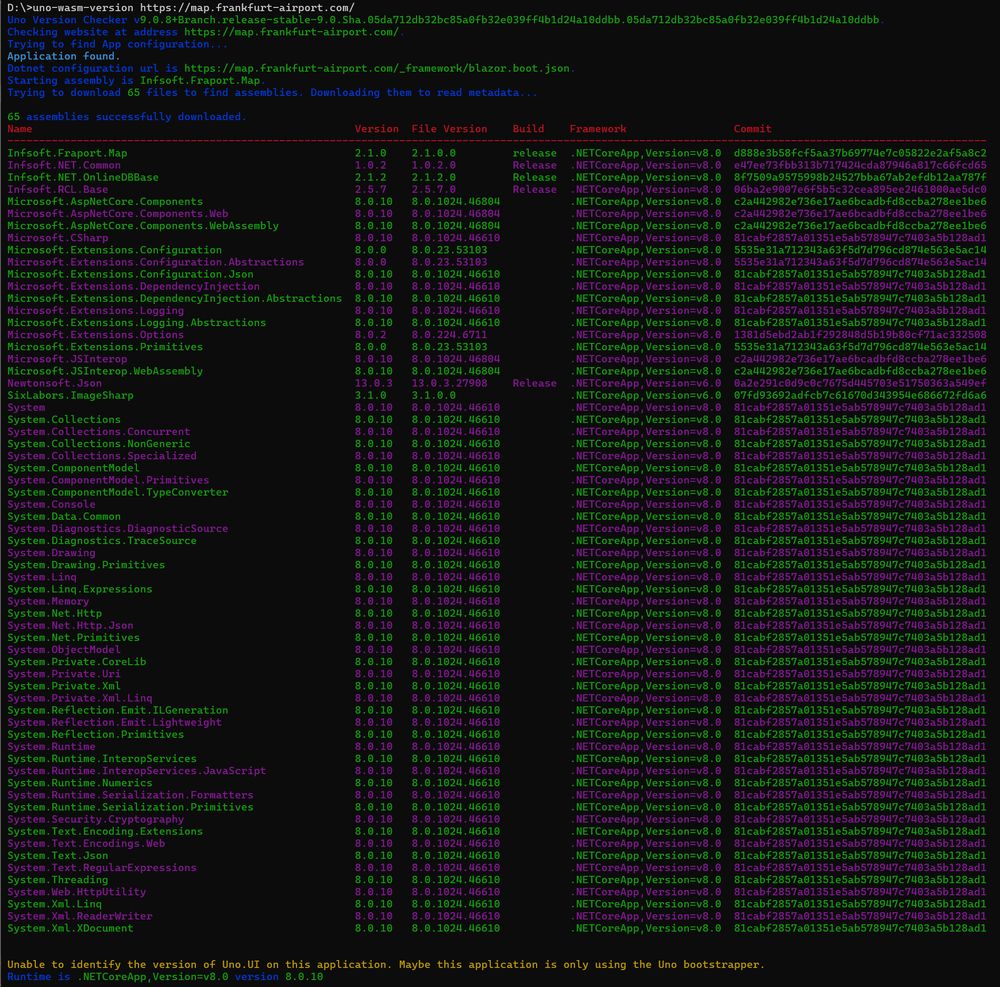Click the 'System.Linq.Expressions' assembly name
This screenshot has width=1000, height=987.
[80, 589]
